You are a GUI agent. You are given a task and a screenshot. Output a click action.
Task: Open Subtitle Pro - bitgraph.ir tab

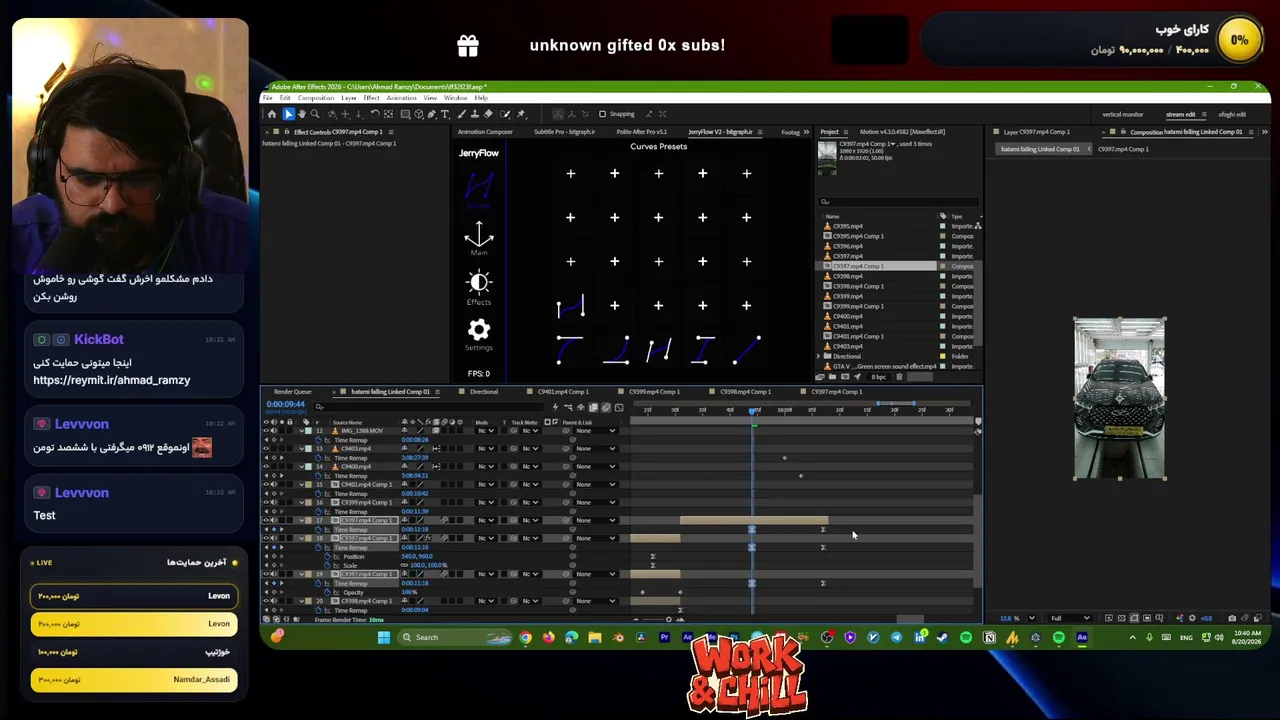(x=564, y=132)
